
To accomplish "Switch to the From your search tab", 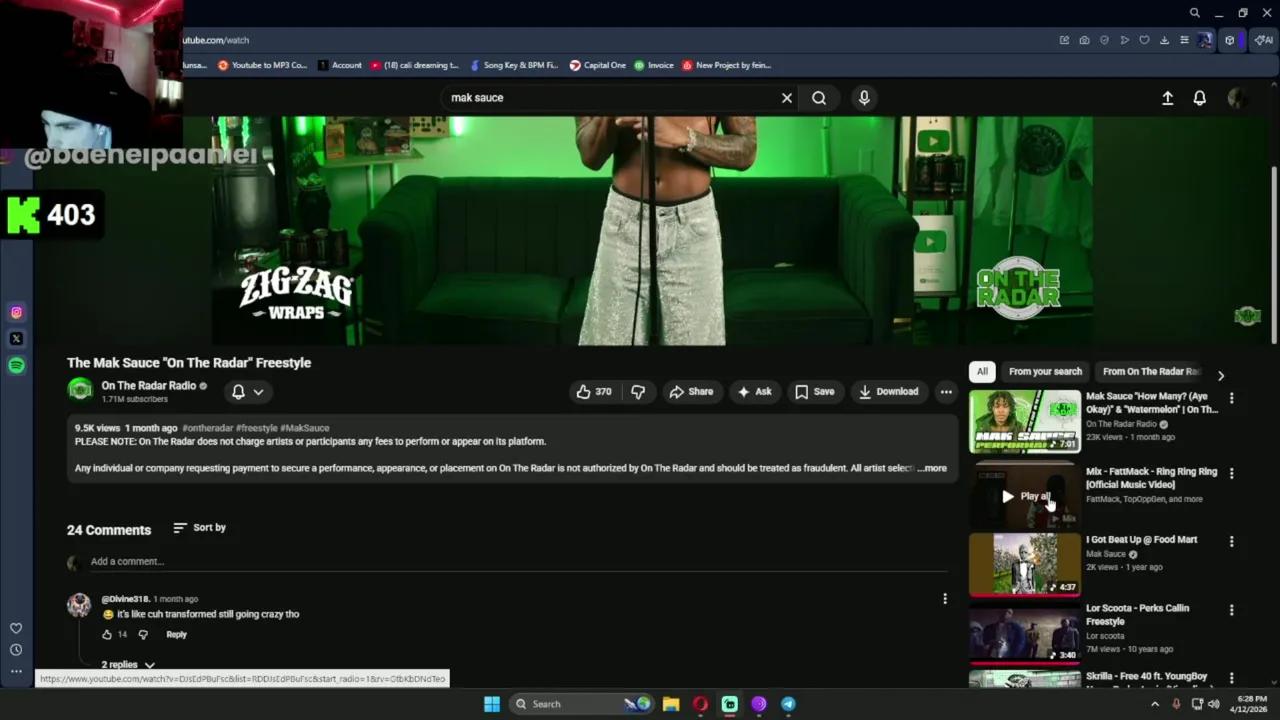I will click(x=1045, y=371).
